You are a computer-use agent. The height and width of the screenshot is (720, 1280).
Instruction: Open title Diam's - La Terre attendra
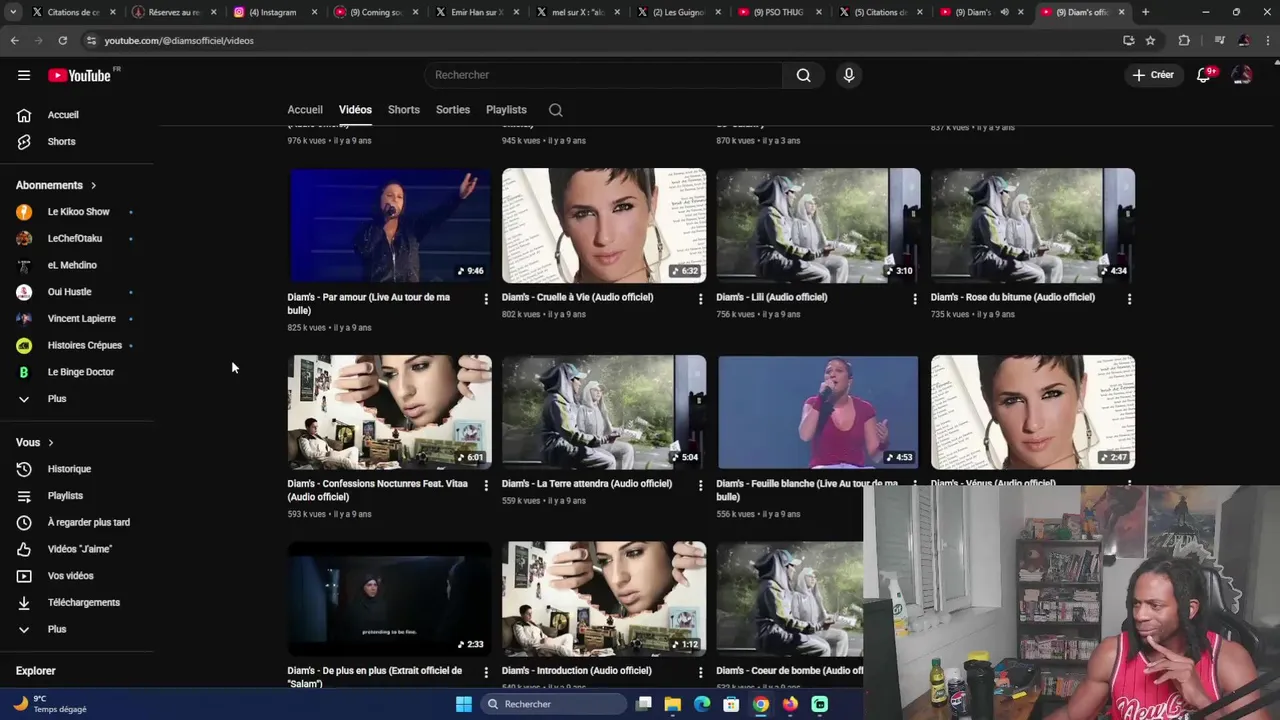tap(587, 484)
